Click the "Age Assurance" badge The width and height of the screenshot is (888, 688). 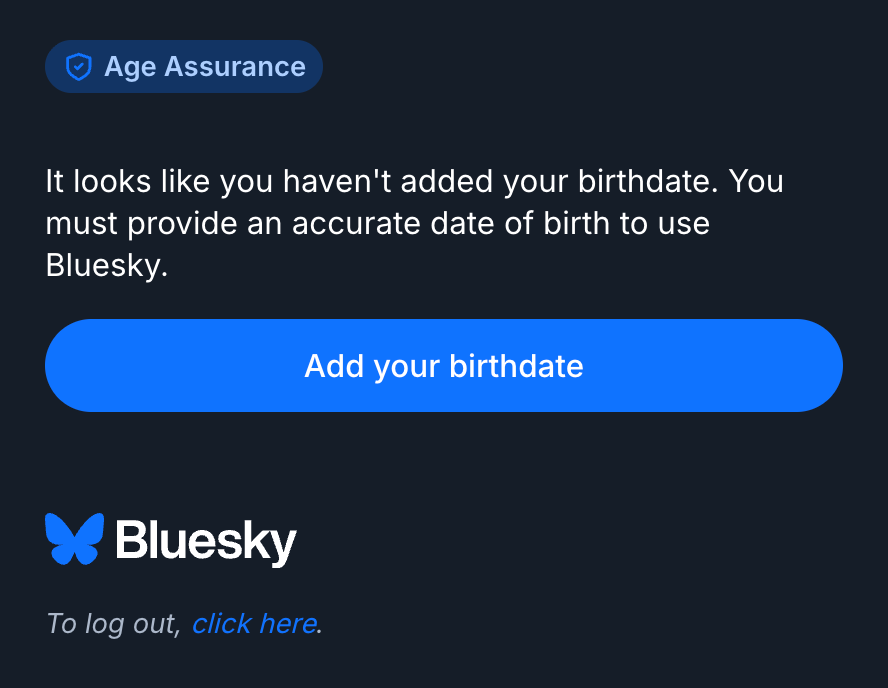pos(184,67)
